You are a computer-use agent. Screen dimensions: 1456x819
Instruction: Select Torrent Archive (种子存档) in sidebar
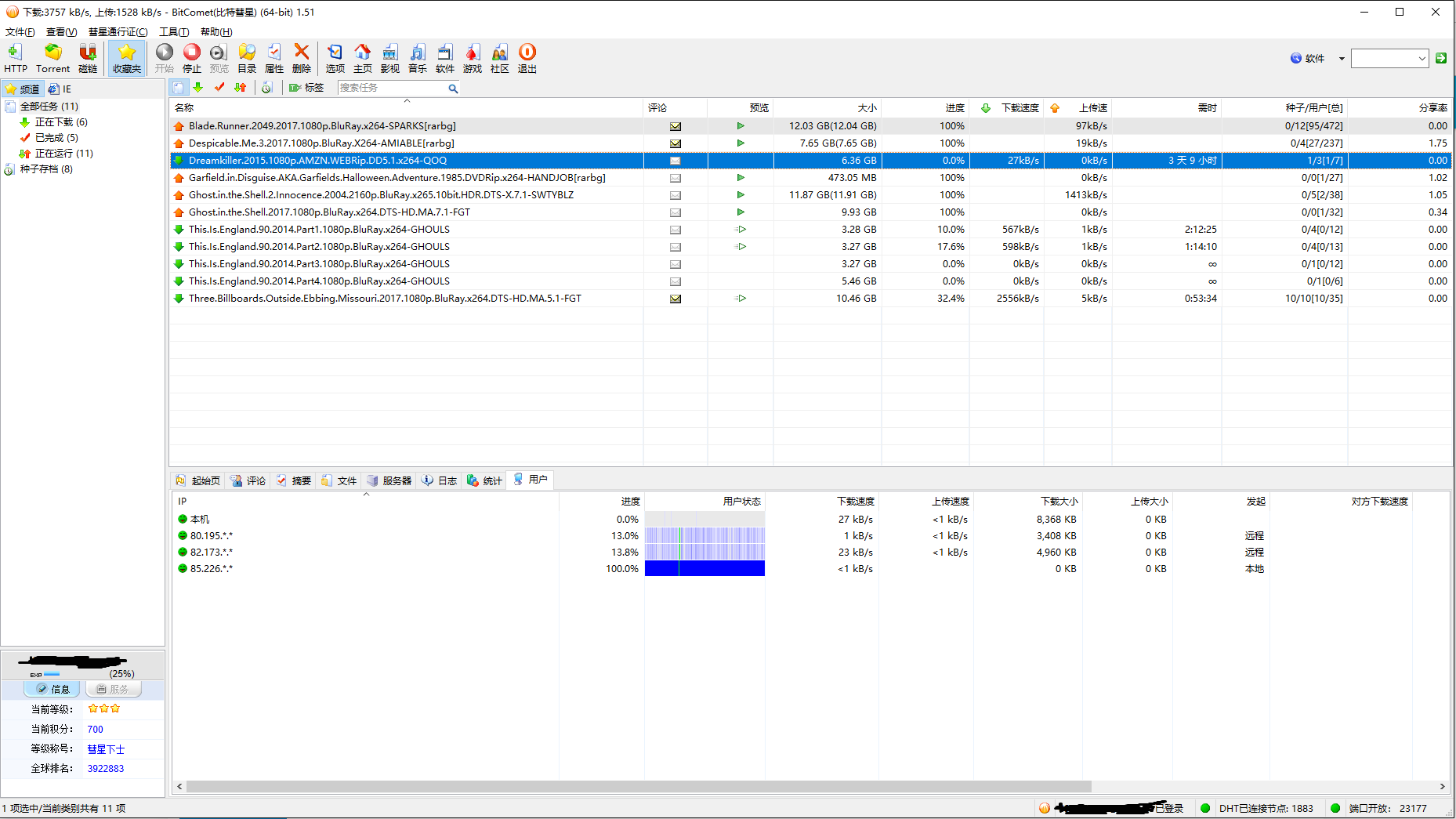pos(46,169)
